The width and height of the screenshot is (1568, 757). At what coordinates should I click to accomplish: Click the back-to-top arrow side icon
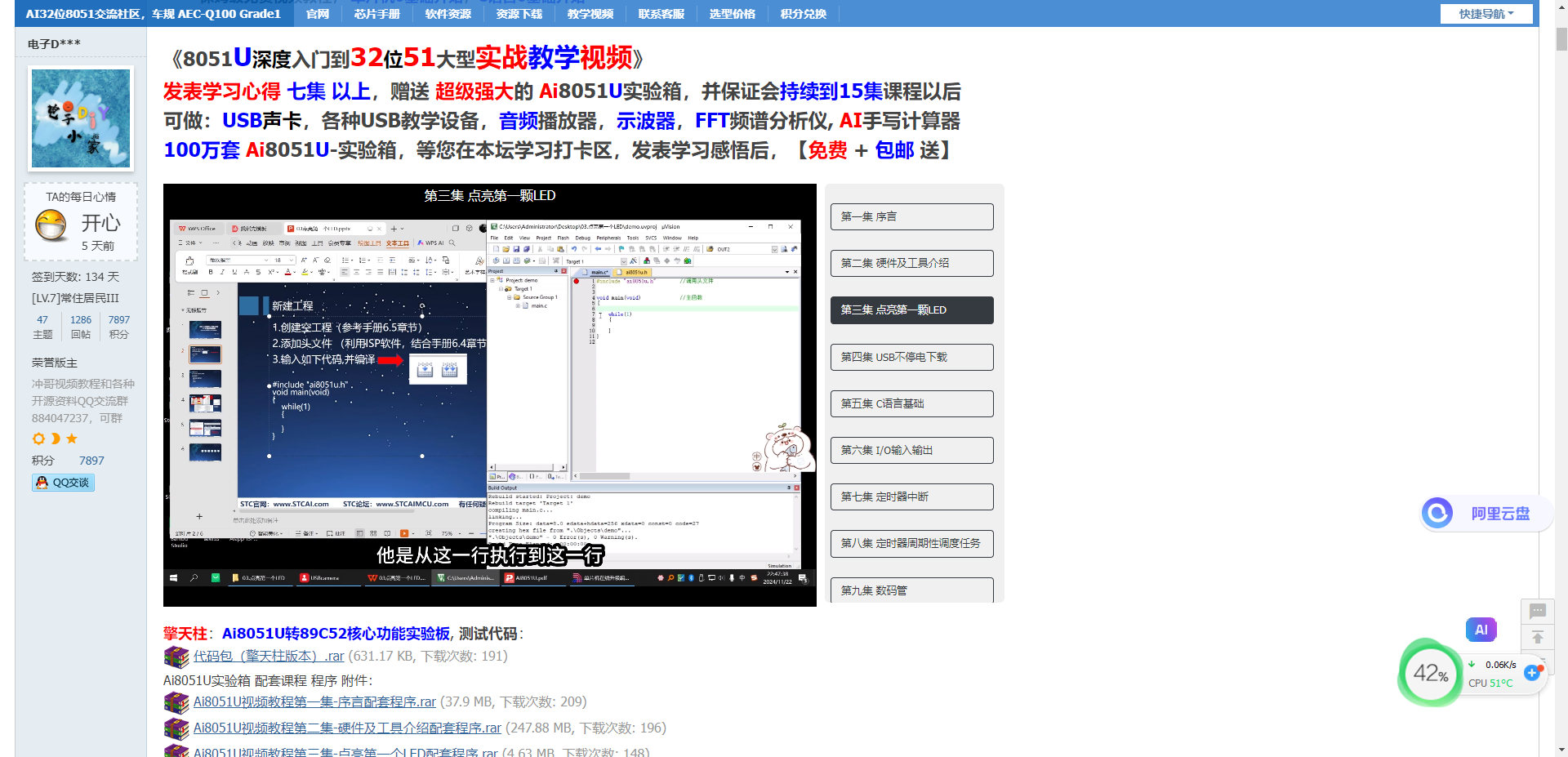(1538, 637)
